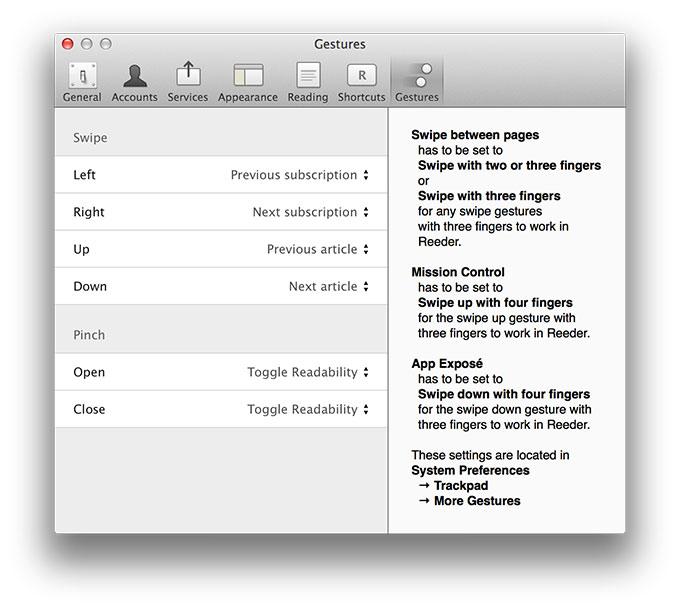Click the 'Left' row label
This screenshot has height=609, width=680.
coord(84,175)
